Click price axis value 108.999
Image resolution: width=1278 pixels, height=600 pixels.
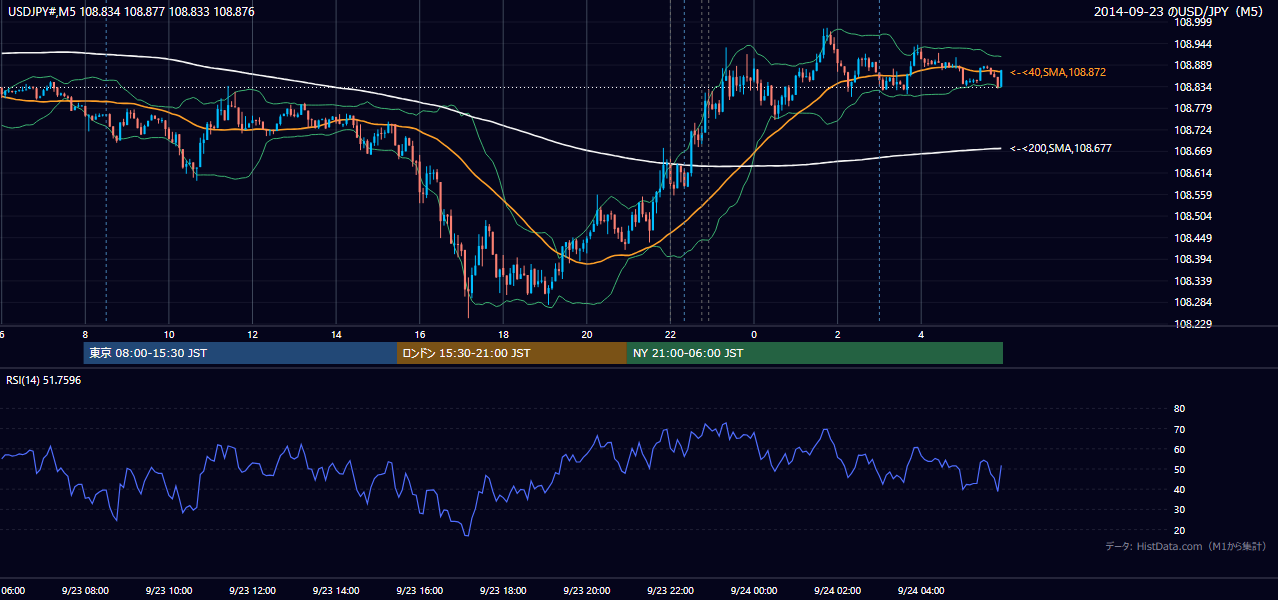coord(1193,21)
